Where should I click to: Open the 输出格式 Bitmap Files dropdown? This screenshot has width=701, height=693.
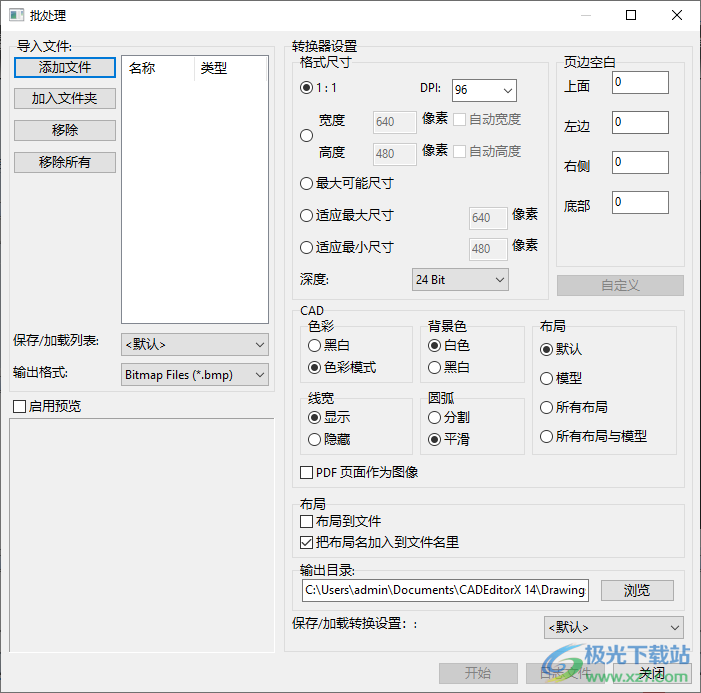point(195,375)
